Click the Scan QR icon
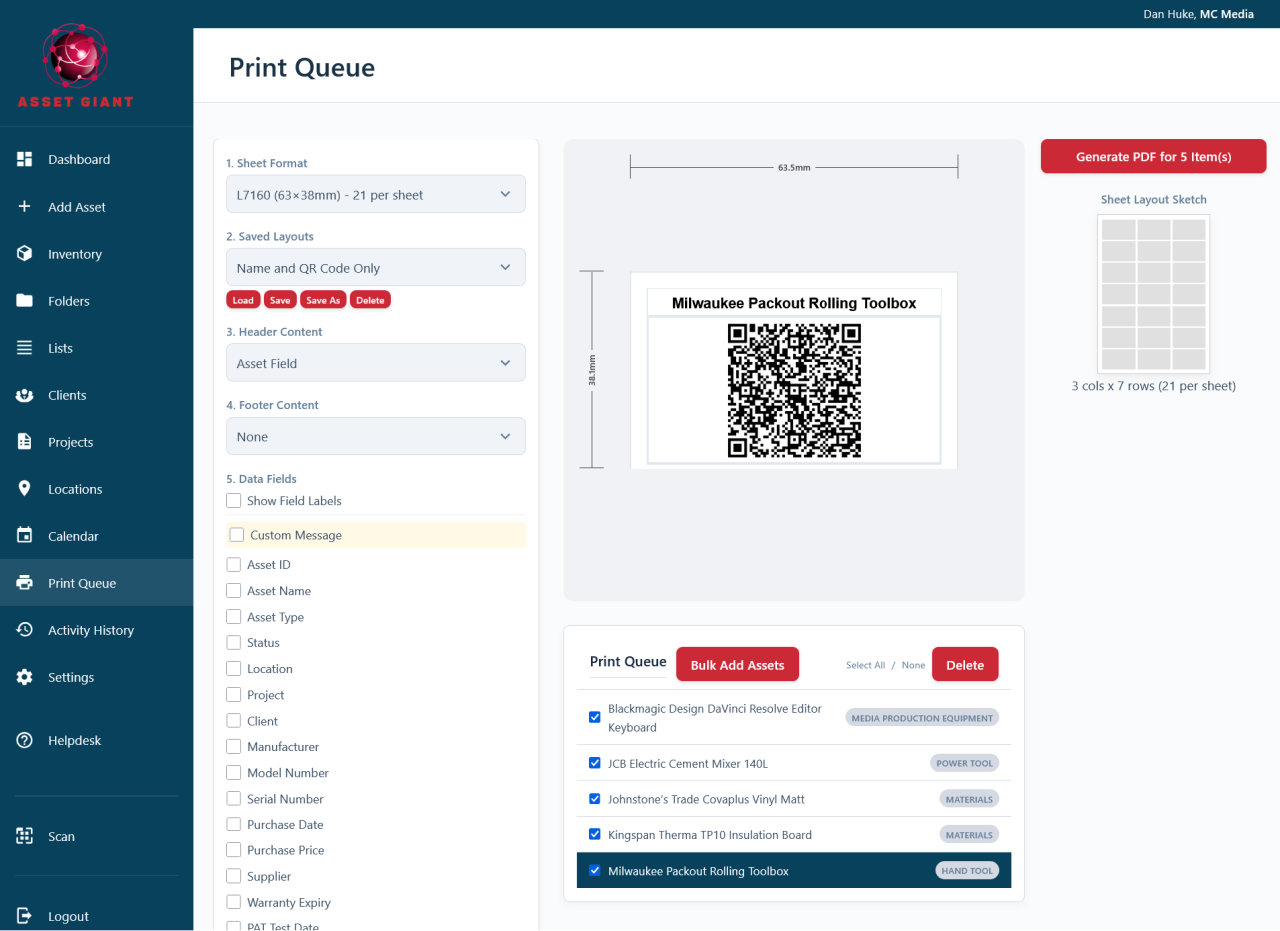The height and width of the screenshot is (931, 1280). pyautogui.click(x=25, y=836)
